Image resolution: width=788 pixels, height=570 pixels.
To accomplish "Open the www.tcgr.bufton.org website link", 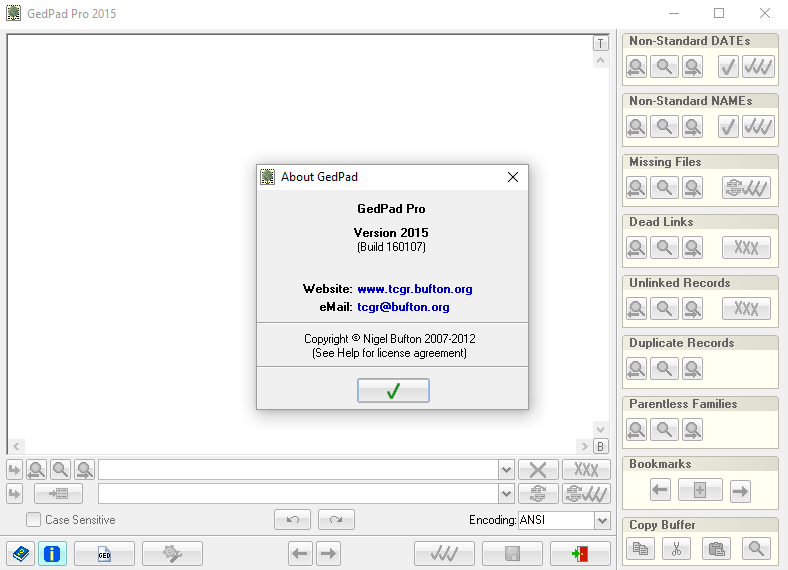I will [415, 289].
